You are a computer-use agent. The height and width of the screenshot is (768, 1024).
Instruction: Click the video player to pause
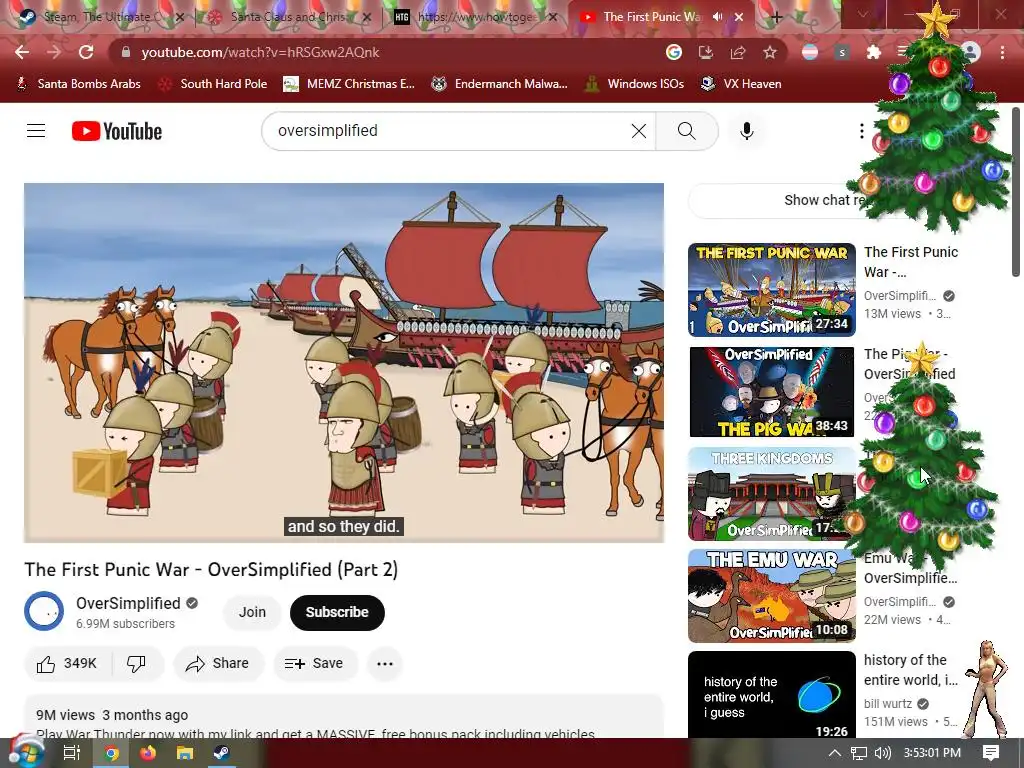[344, 362]
